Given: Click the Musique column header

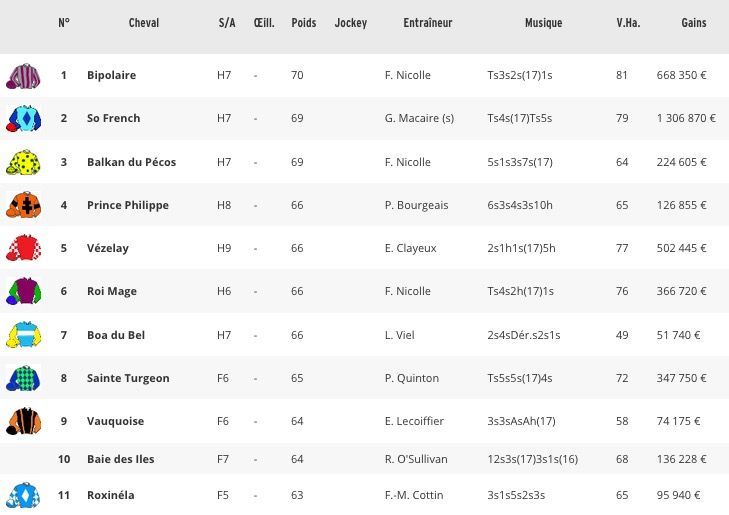Looking at the screenshot, I should coord(543,23).
